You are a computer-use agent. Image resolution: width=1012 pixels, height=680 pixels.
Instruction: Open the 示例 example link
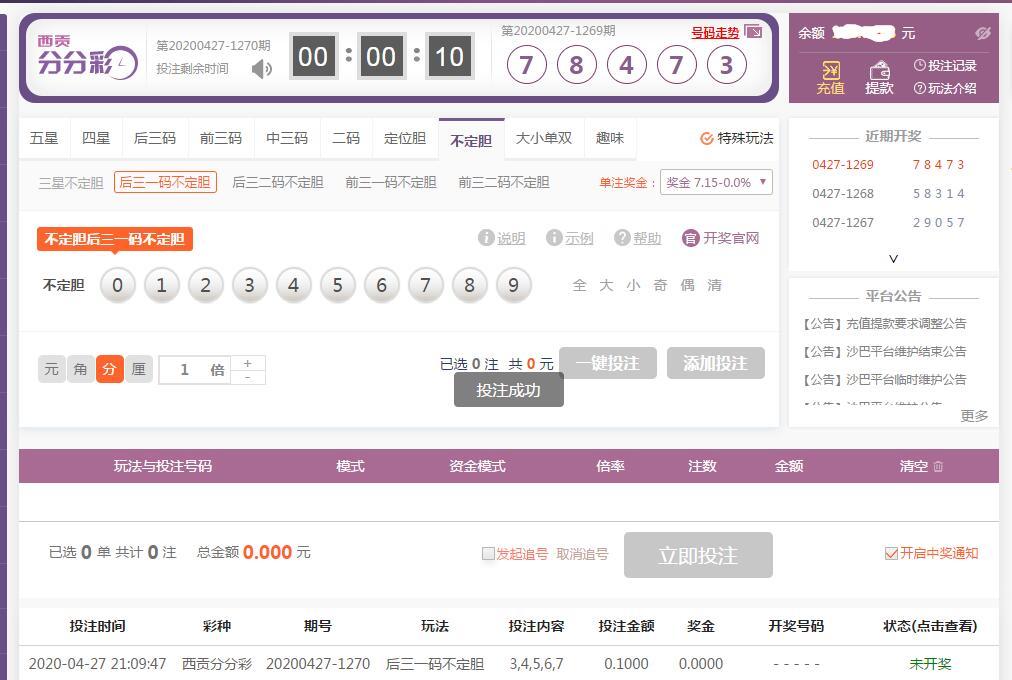click(x=570, y=238)
